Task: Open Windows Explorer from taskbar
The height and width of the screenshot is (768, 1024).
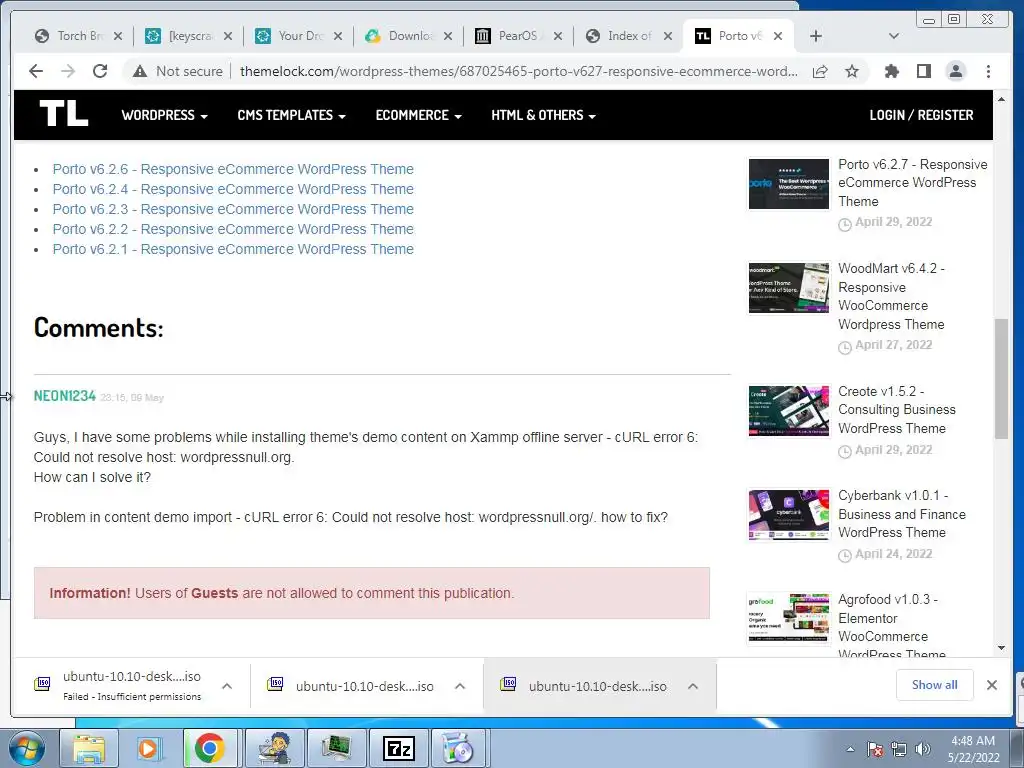Action: pyautogui.click(x=88, y=748)
